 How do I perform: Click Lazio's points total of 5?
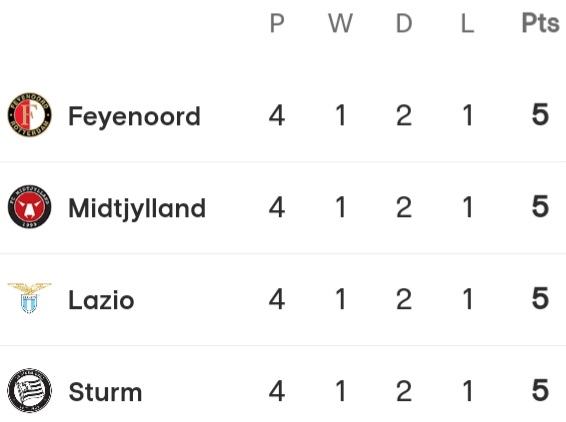[x=540, y=299]
